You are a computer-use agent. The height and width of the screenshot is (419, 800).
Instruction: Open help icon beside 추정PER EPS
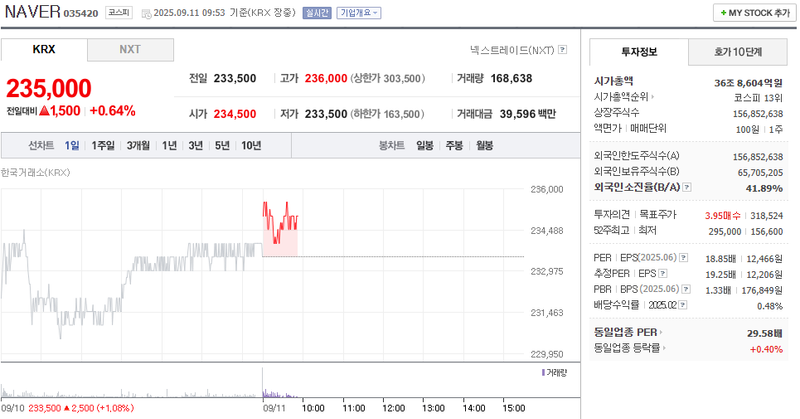point(663,274)
